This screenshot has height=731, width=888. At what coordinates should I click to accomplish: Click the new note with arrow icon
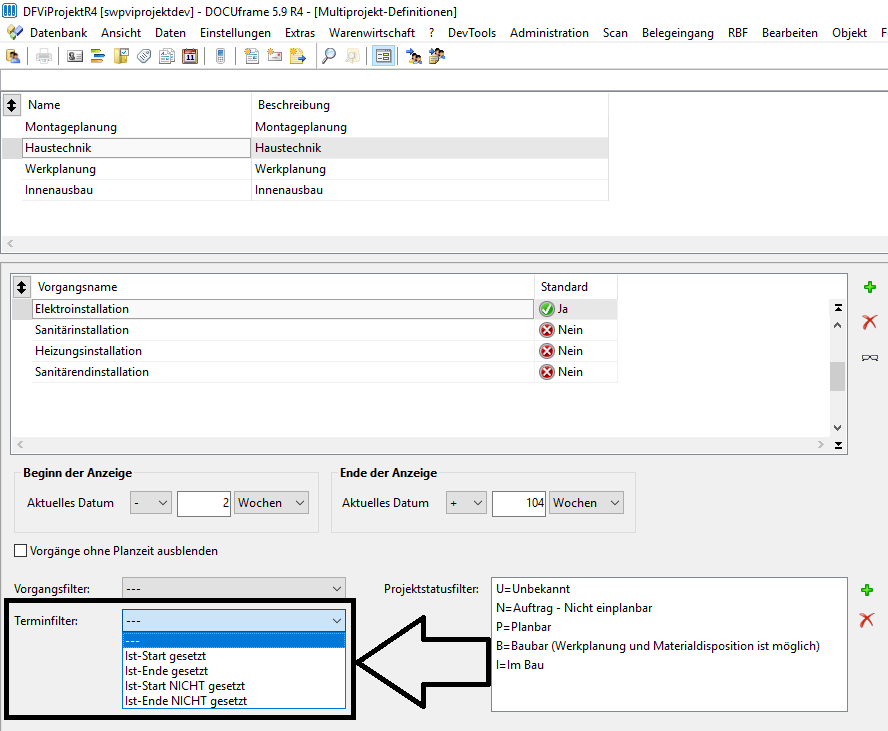[x=297, y=56]
